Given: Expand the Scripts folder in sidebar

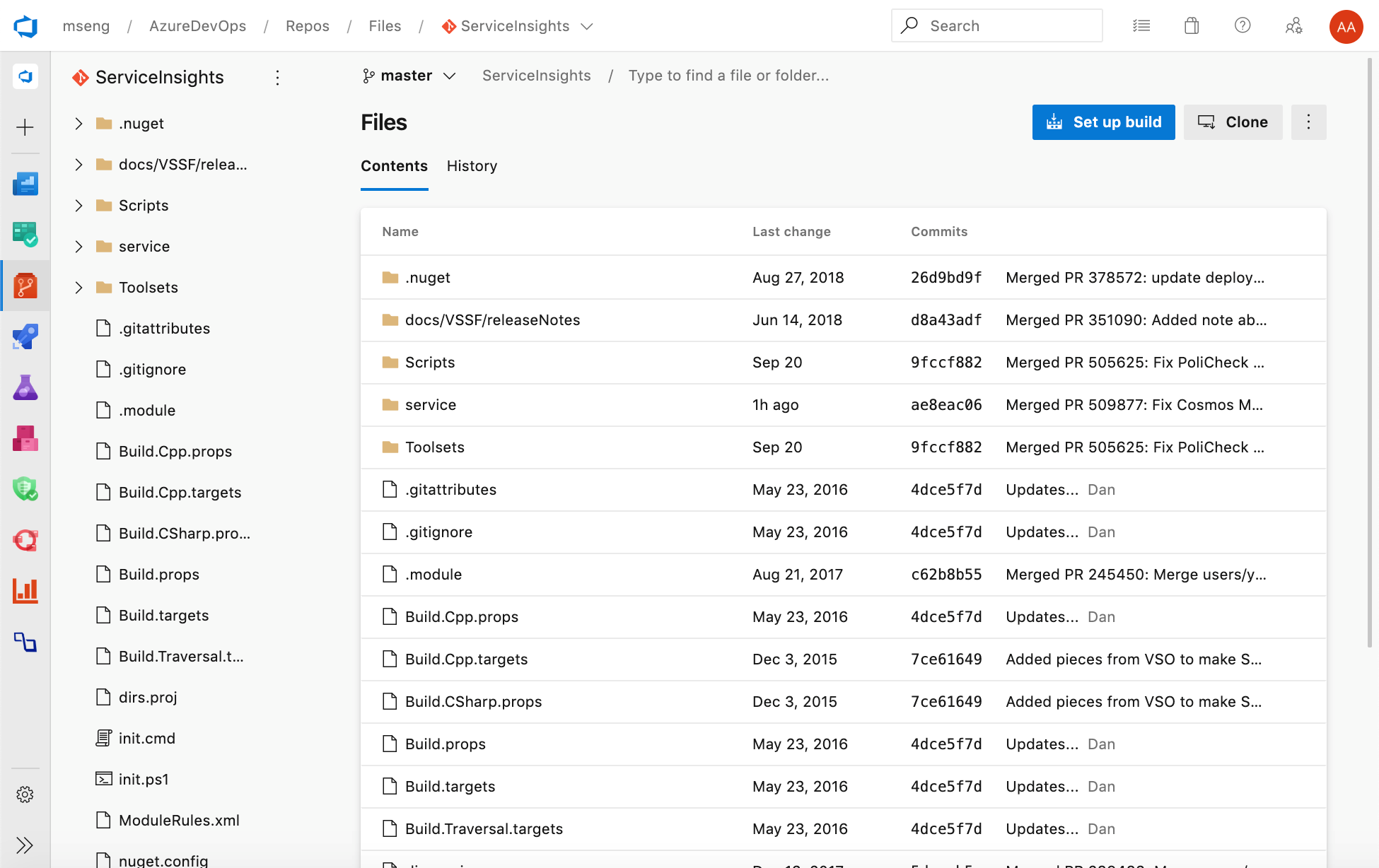Looking at the screenshot, I should (78, 205).
